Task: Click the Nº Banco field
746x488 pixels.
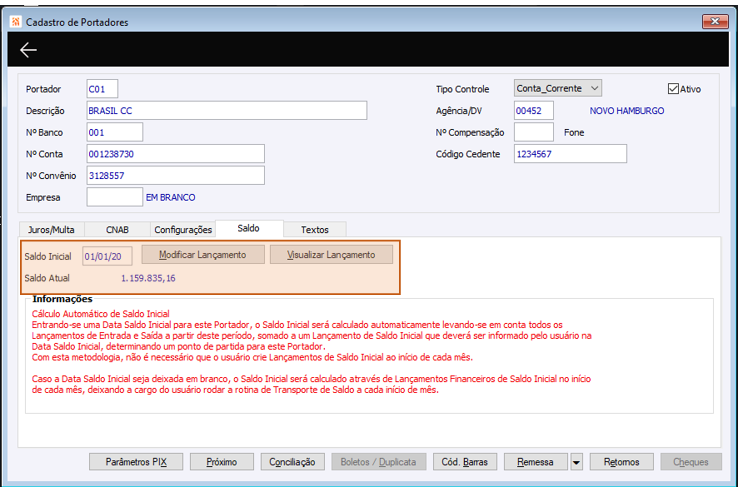Action: [115, 132]
